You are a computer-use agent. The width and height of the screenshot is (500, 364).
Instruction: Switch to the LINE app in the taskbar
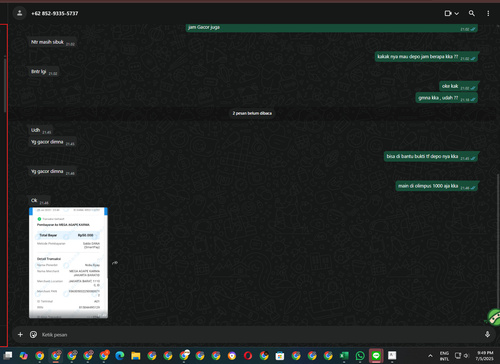tap(376, 356)
